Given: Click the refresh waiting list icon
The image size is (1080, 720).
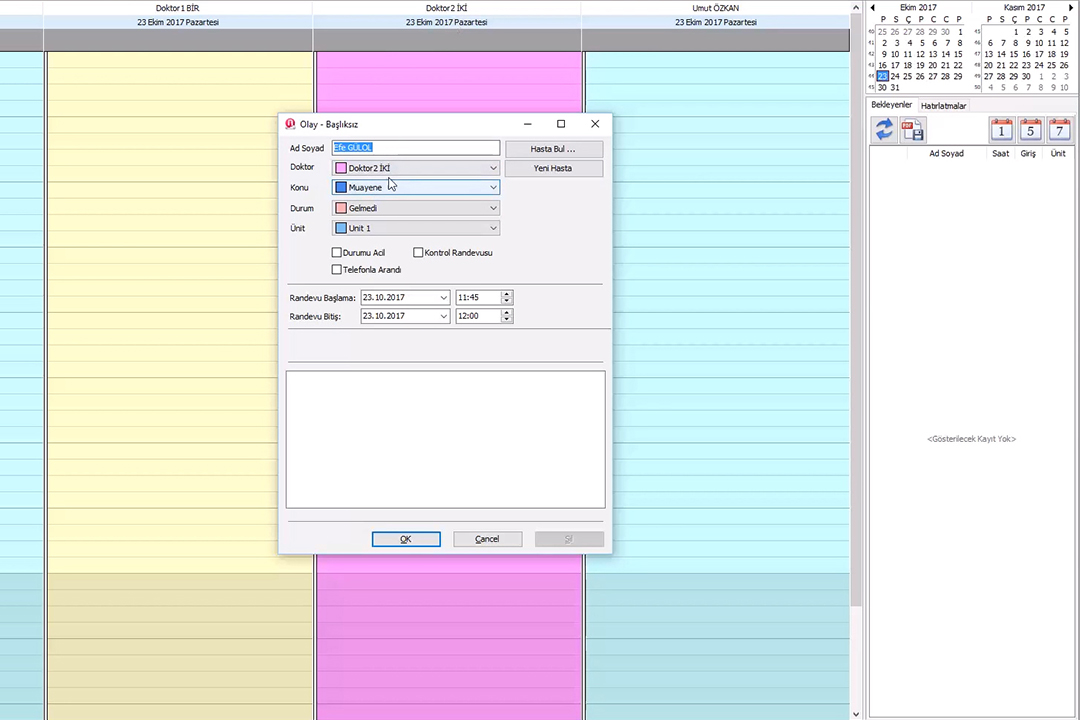Looking at the screenshot, I should pyautogui.click(x=884, y=129).
